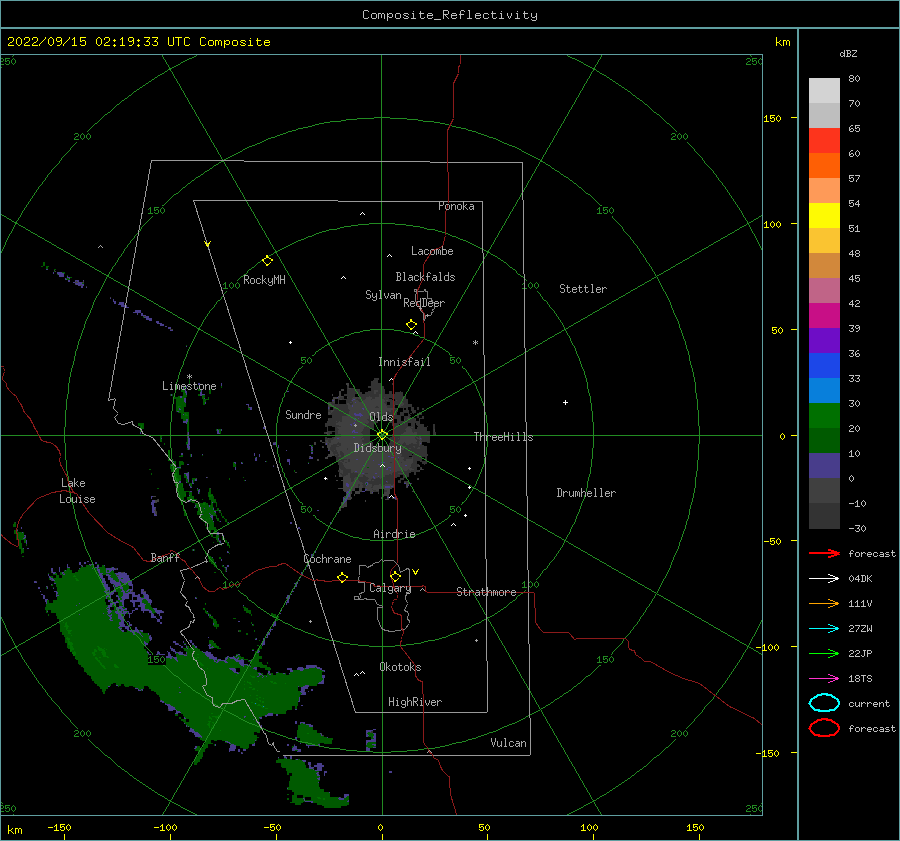Click the Didsbury city label

click(378, 448)
